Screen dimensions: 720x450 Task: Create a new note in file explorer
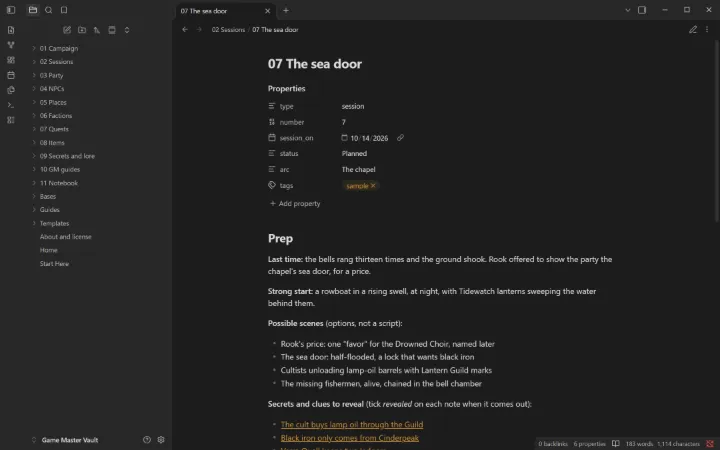point(67,30)
